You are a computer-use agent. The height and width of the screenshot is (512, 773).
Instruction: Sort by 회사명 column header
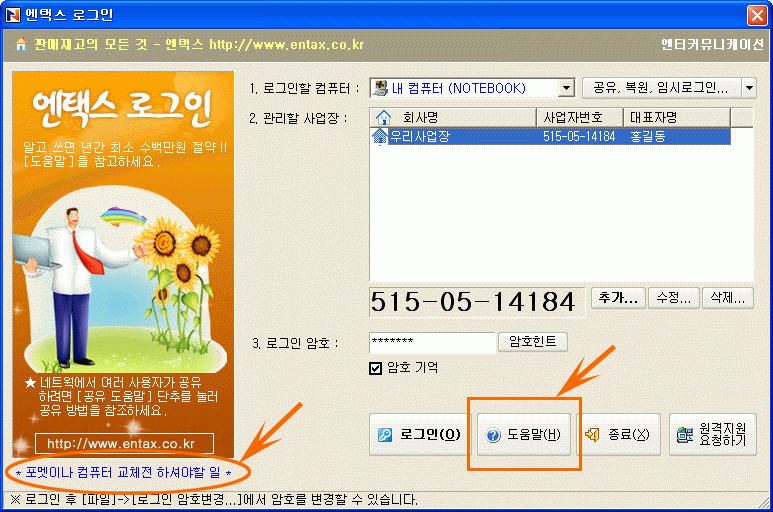[x=453, y=117]
